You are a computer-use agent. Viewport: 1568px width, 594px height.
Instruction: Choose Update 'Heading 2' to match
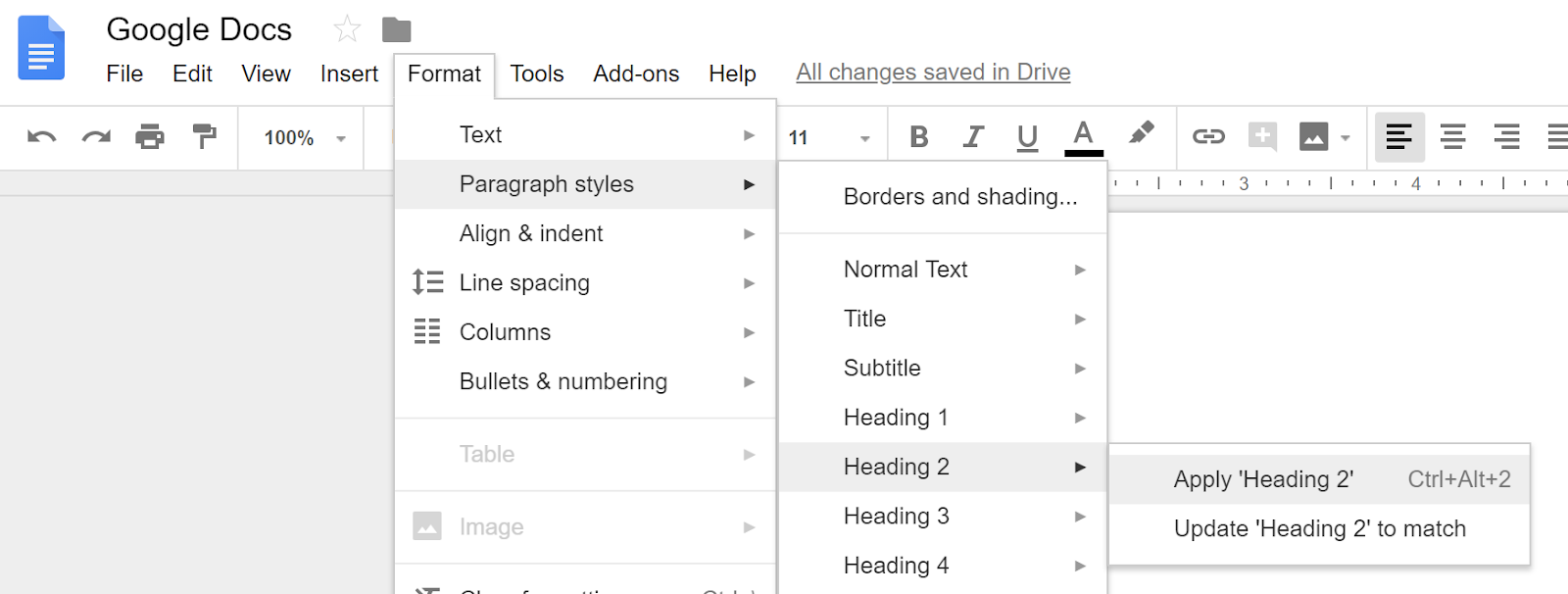pos(1319,529)
